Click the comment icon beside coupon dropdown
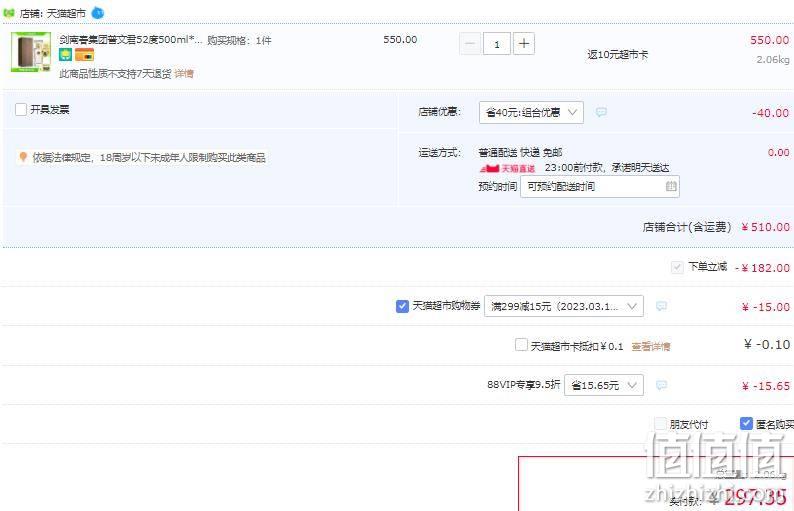This screenshot has height=511, width=794. [x=661, y=306]
